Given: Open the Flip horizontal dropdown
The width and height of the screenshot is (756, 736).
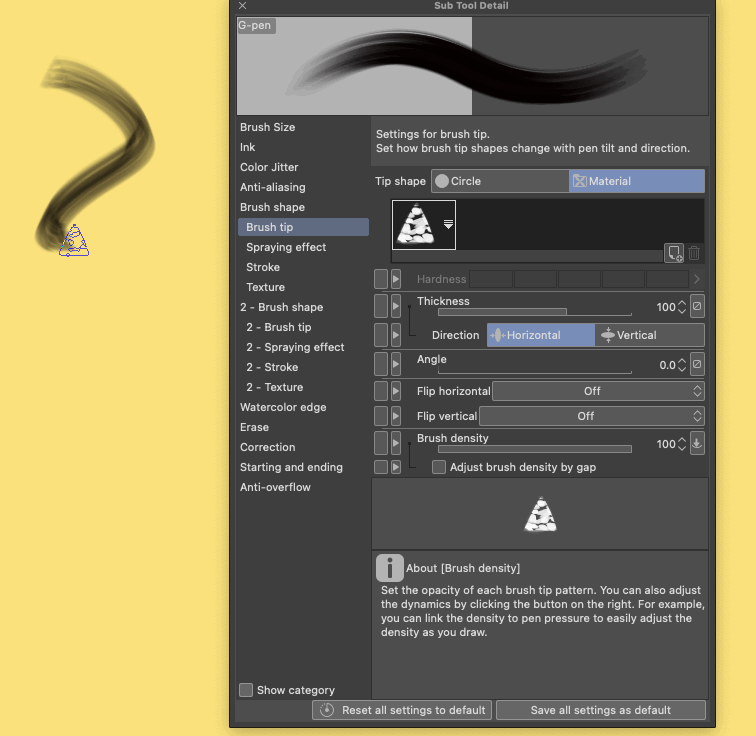Looking at the screenshot, I should pyautogui.click(x=598, y=391).
